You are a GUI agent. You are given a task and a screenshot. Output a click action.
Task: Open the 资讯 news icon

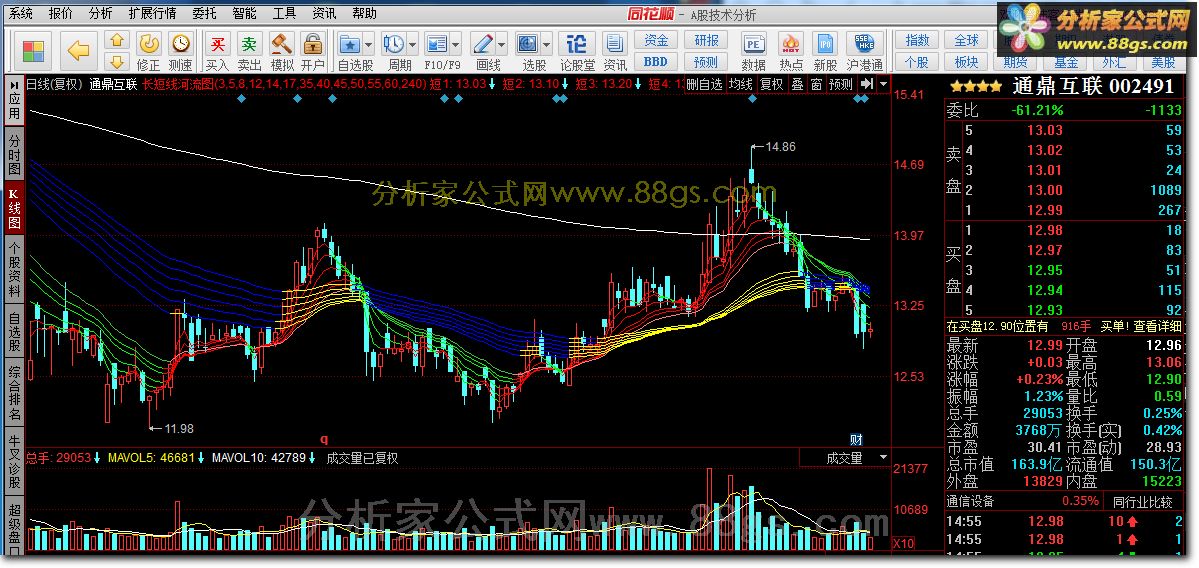click(615, 51)
